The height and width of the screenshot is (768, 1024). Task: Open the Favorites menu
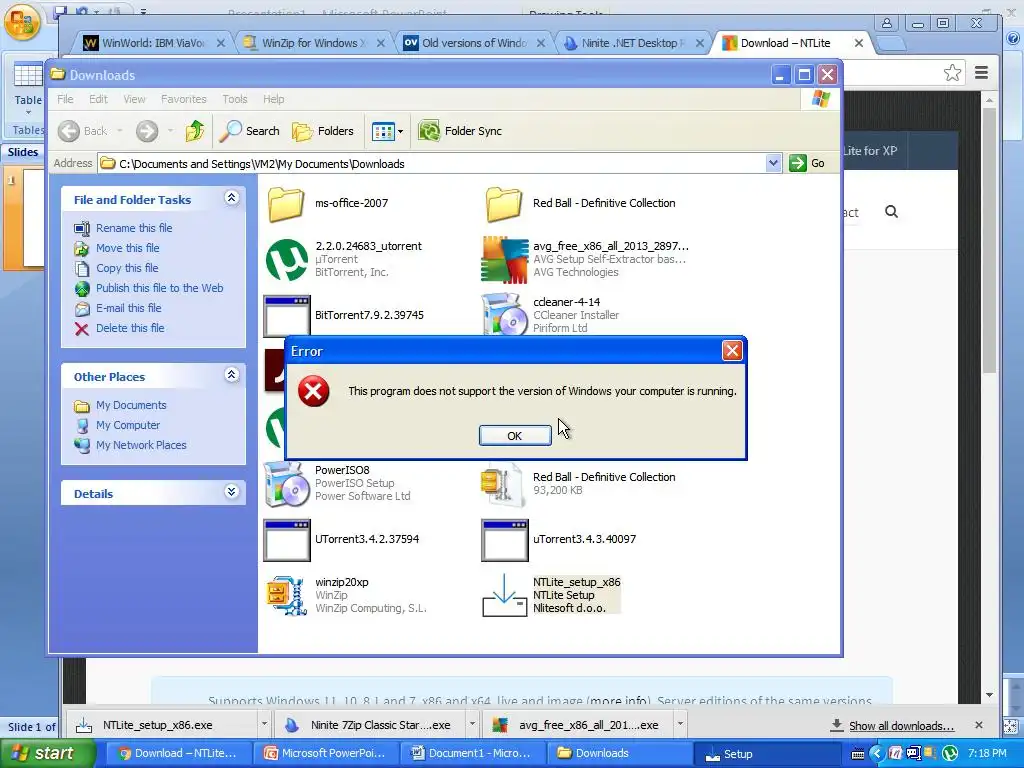point(184,99)
